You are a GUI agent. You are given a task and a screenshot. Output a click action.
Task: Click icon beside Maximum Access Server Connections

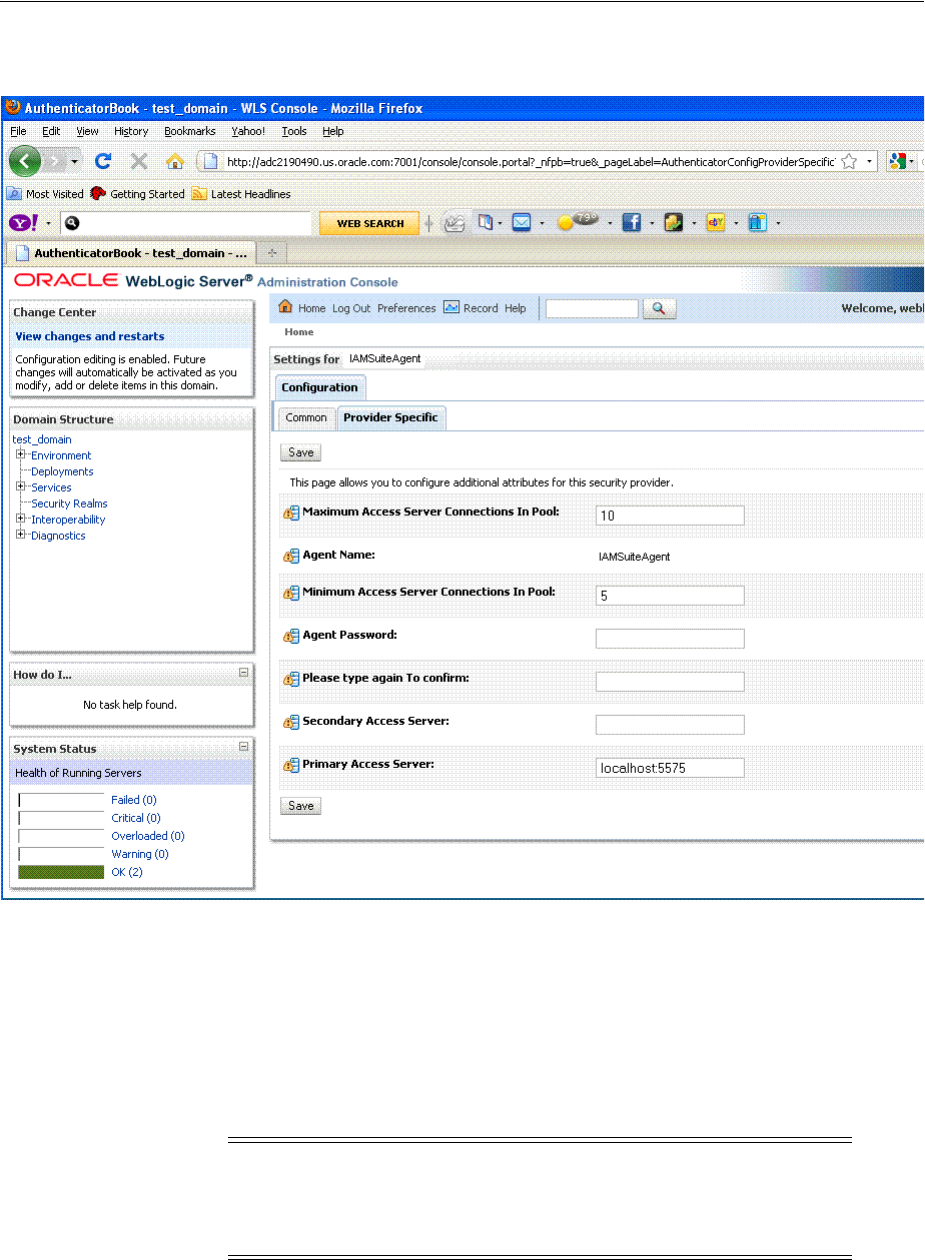tap(291, 513)
